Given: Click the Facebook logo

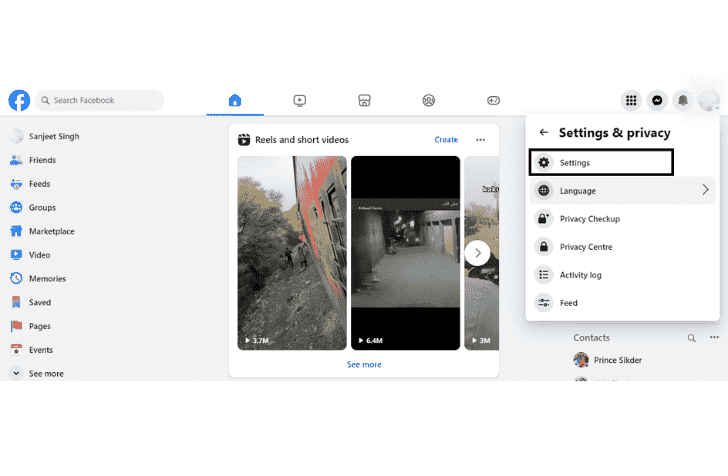Looking at the screenshot, I should pos(19,100).
